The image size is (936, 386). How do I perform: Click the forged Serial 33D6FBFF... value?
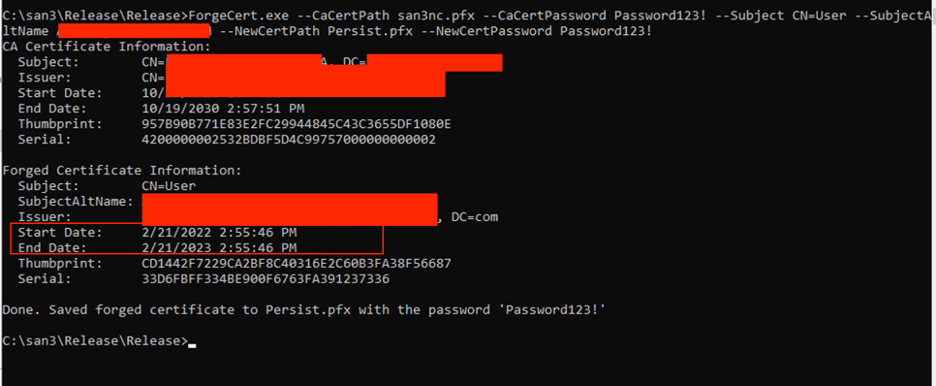(266, 279)
